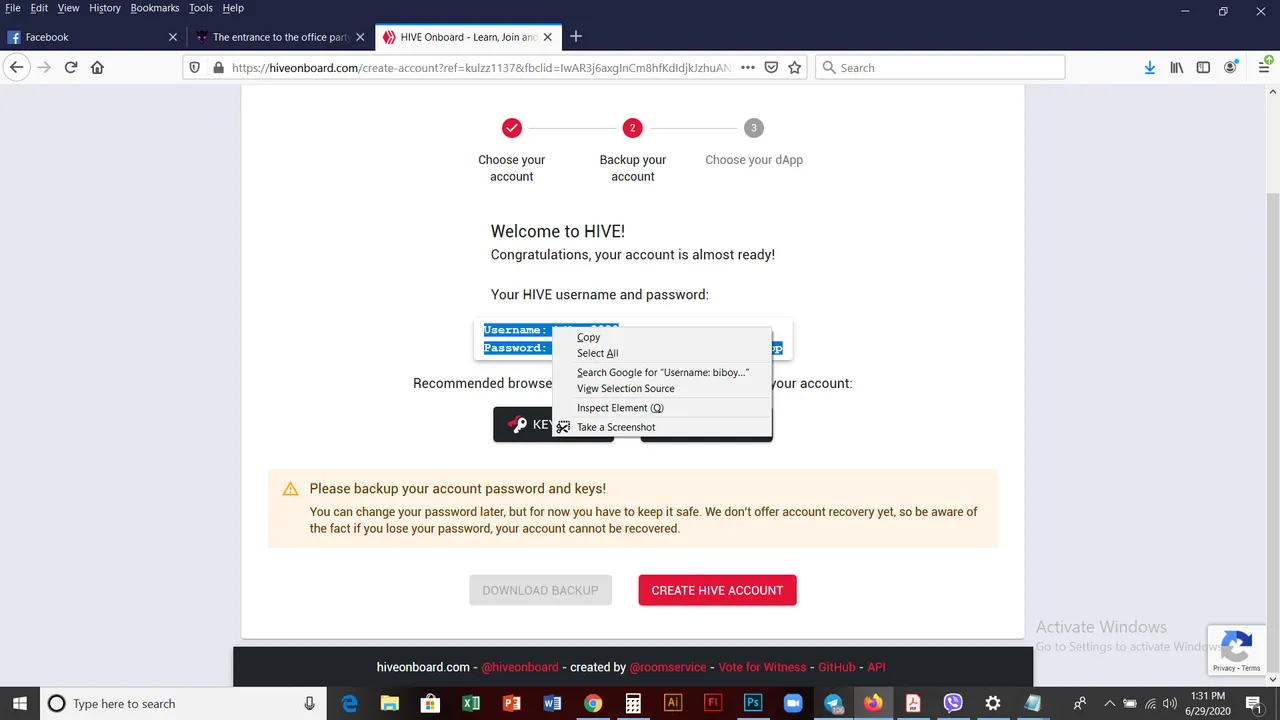Open Word from the taskbar
Screen dimensions: 1280x720
click(x=552, y=703)
